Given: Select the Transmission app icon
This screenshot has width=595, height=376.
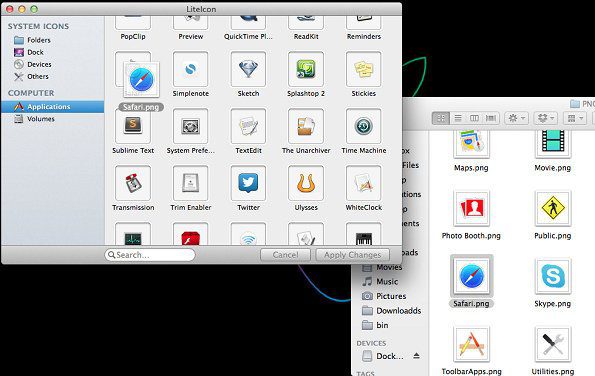Looking at the screenshot, I should [x=133, y=183].
